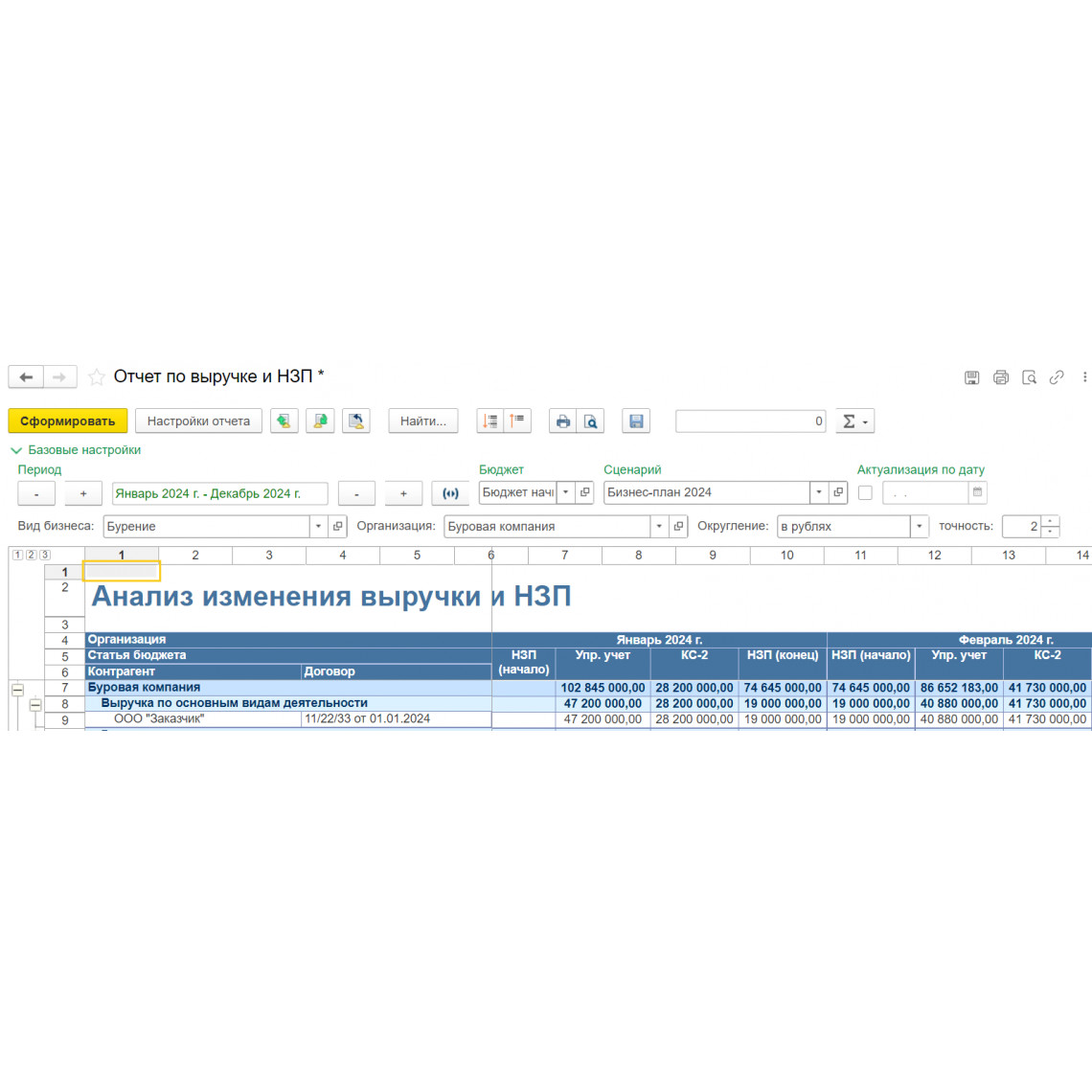The width and height of the screenshot is (1092, 1092).
Task: Increase точность with the up spinner arrow
Action: click(1050, 521)
